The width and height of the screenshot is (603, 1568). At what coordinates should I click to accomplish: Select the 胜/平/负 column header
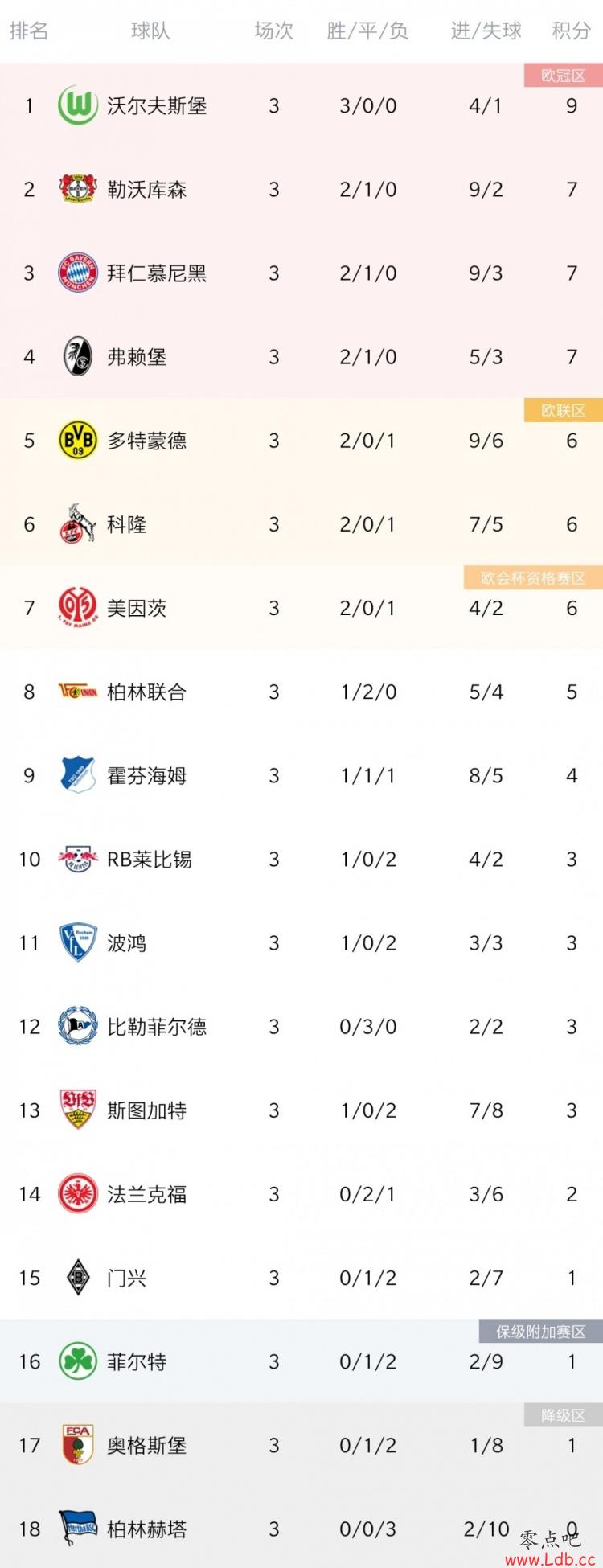tap(367, 31)
